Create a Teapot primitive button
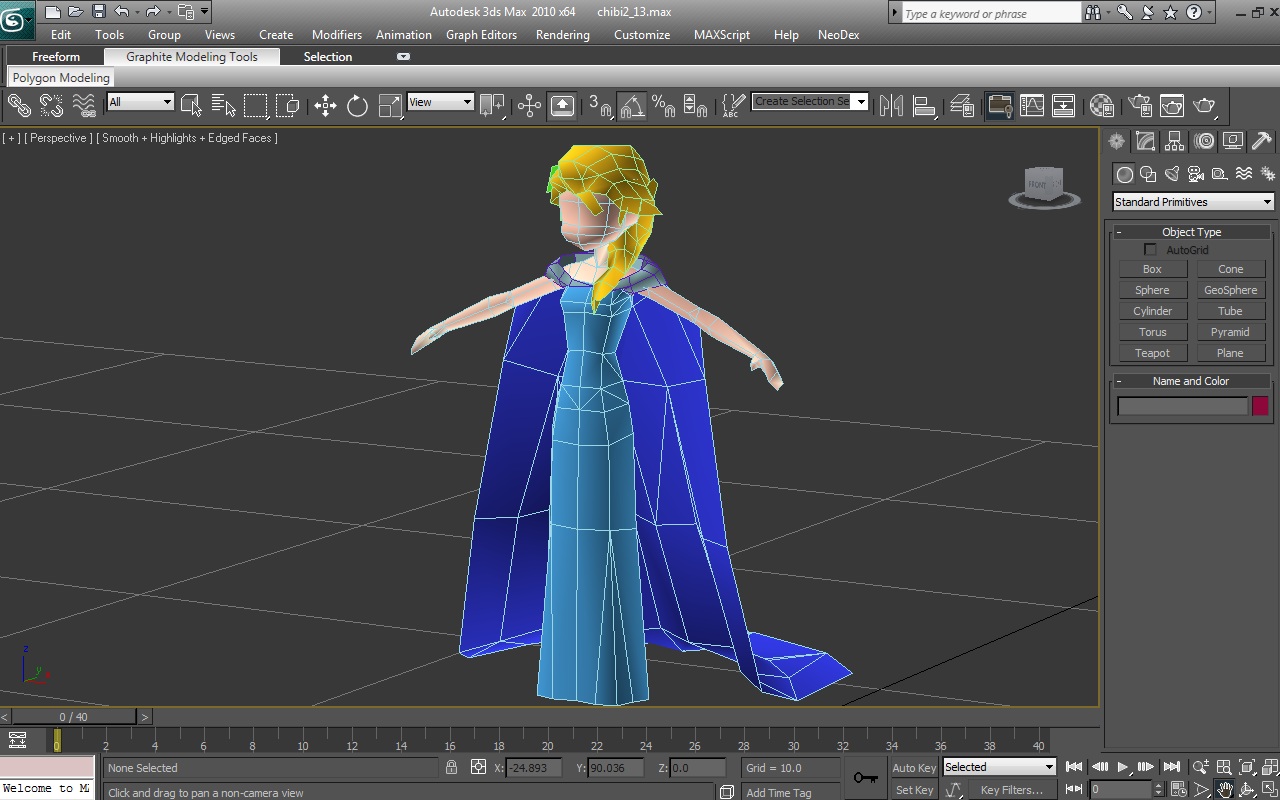 point(1152,353)
